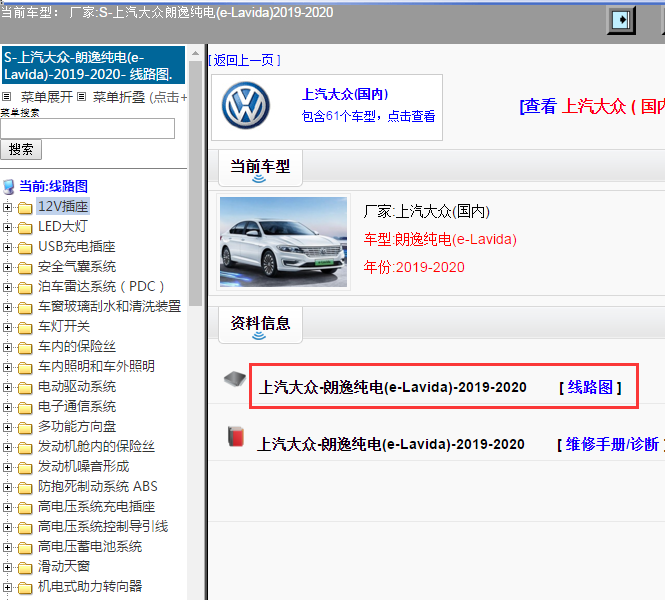The image size is (665, 600).
Task: Click the 车型:朗逸纯电(e-Lavida) text
Action: tap(440, 240)
